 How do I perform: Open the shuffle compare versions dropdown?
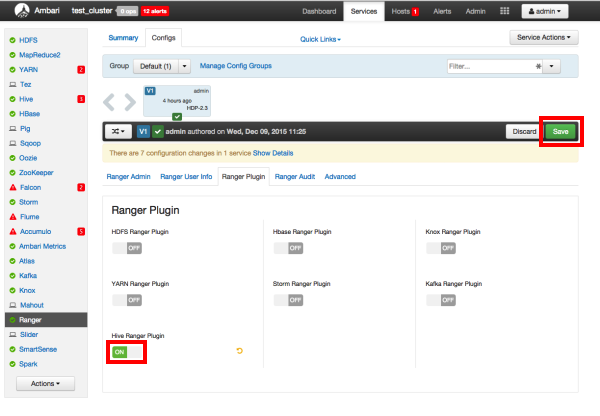[118, 131]
